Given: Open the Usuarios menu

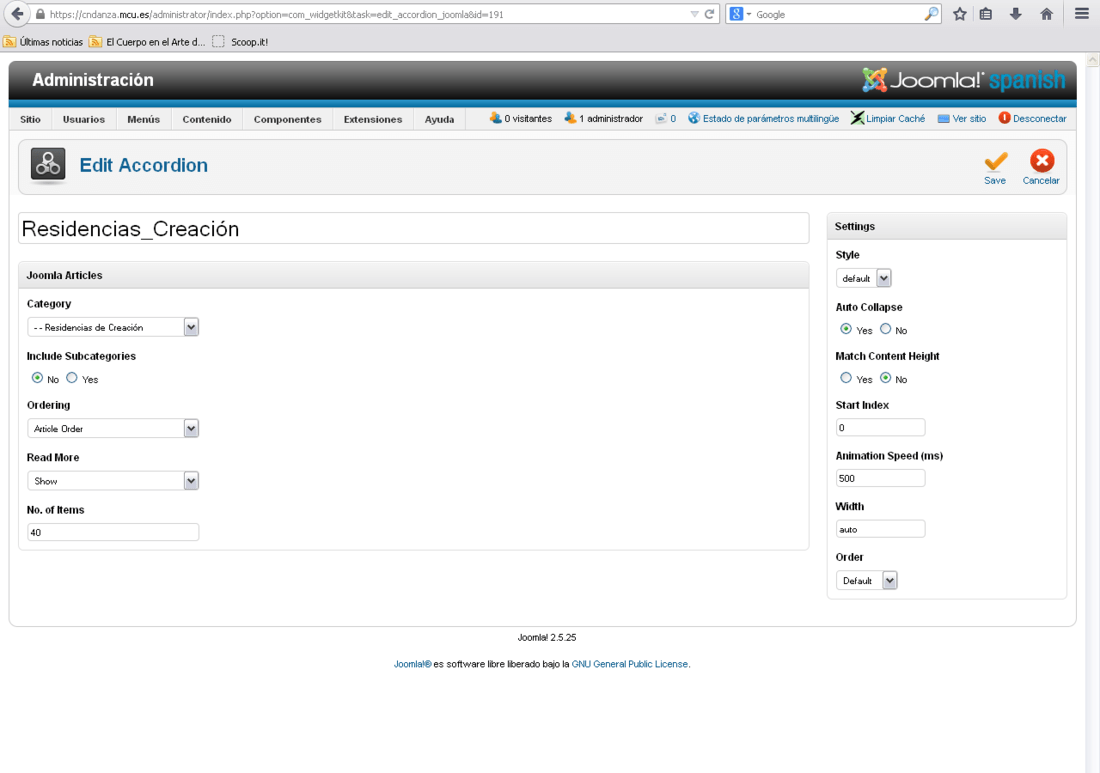Looking at the screenshot, I should (x=83, y=119).
